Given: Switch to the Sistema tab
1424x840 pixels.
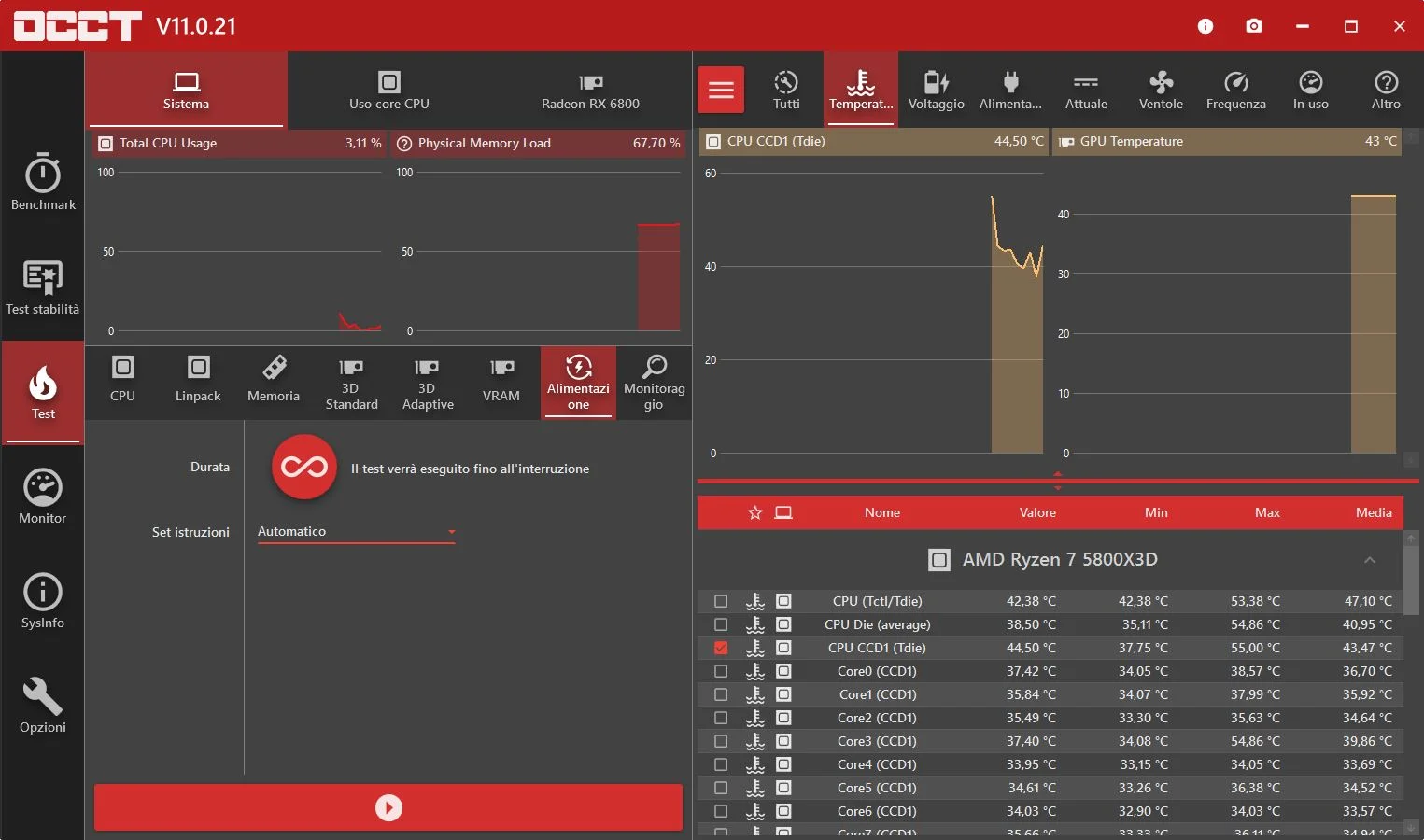Looking at the screenshot, I should click(186, 91).
